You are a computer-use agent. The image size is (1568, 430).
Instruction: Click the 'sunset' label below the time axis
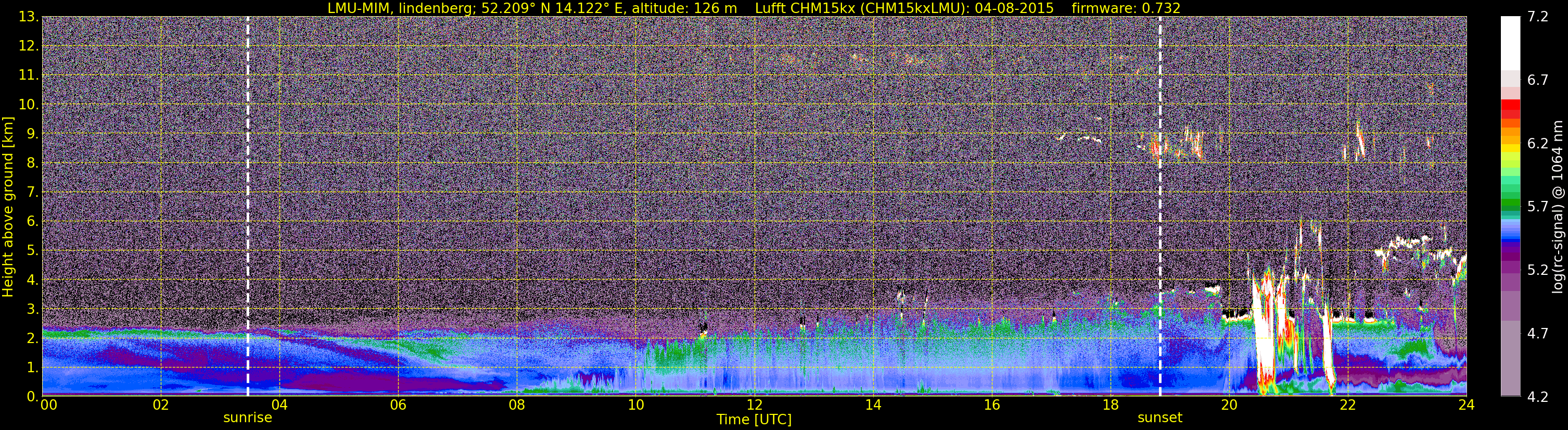tap(1159, 418)
